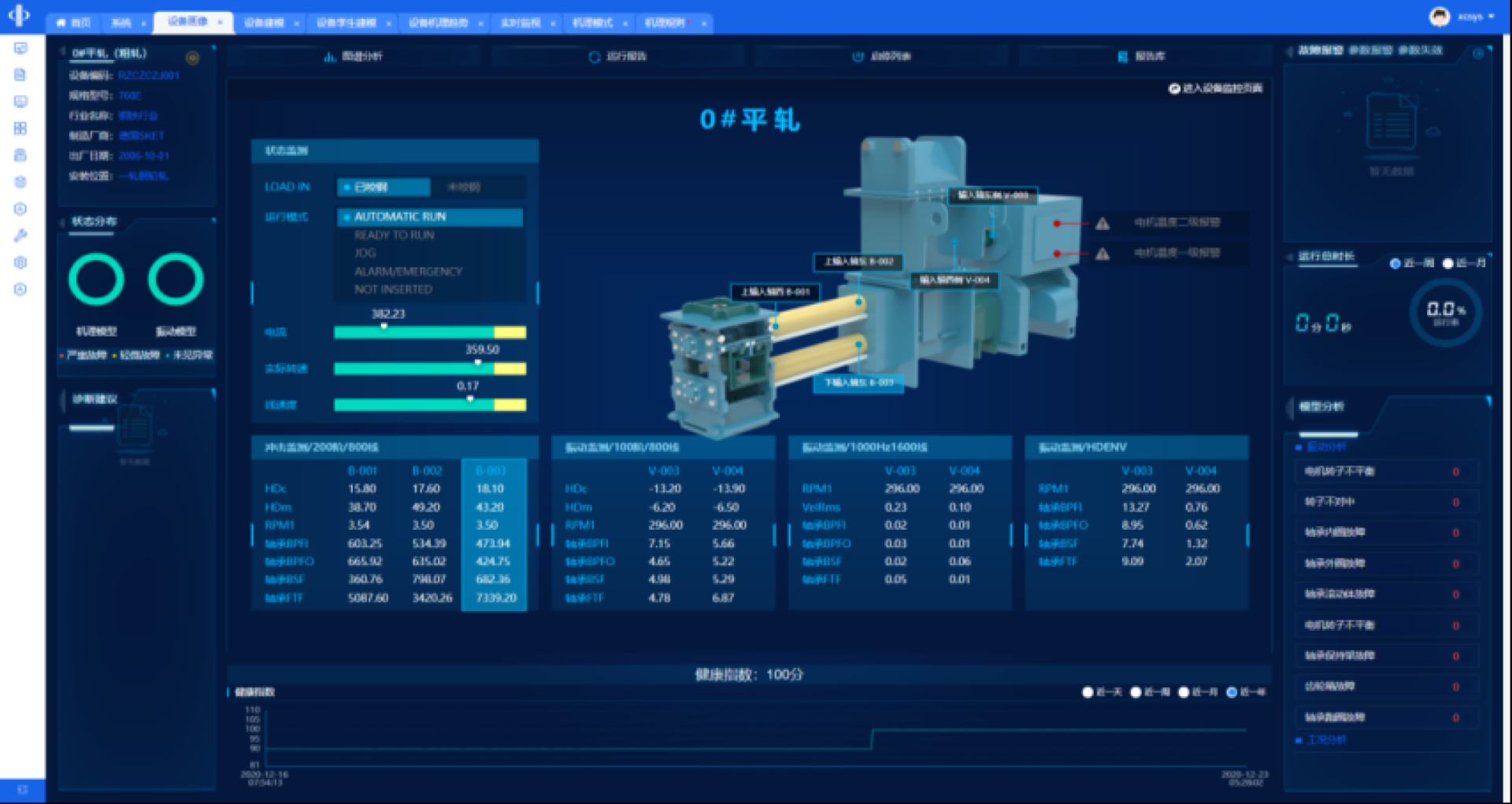Screen dimensions: 1512x804
Task: Click the grid icon in left sidebar
Action: click(20, 128)
